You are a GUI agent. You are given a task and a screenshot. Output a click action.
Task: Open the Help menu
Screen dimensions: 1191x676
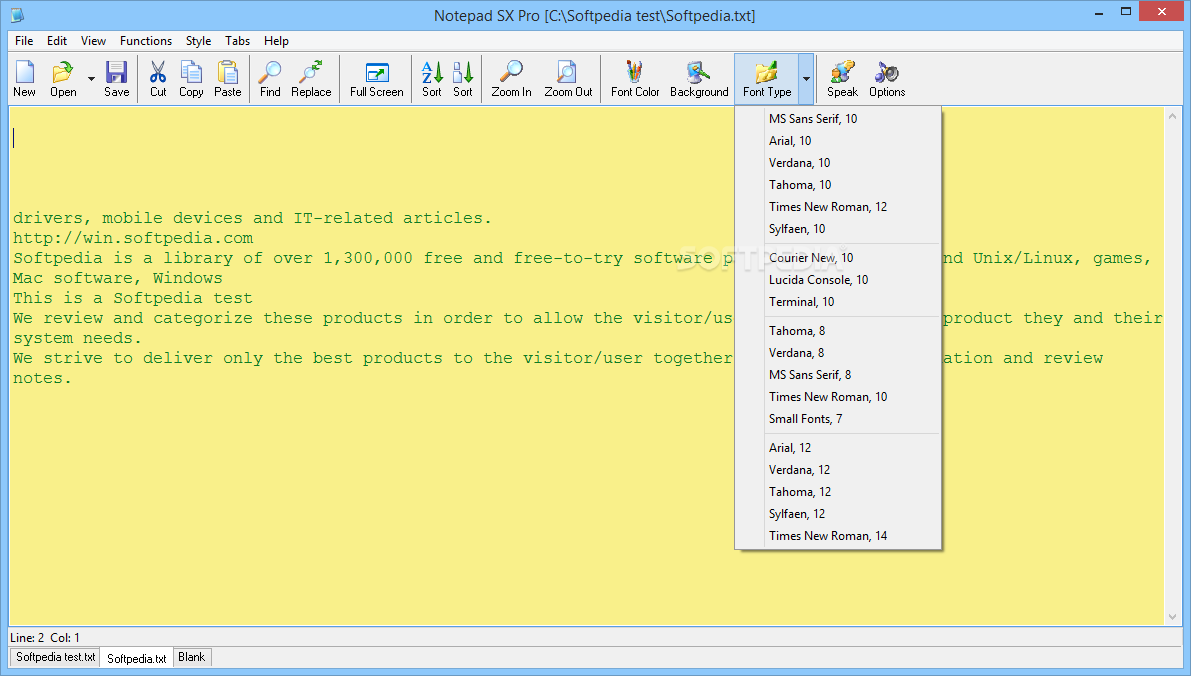pyautogui.click(x=276, y=41)
